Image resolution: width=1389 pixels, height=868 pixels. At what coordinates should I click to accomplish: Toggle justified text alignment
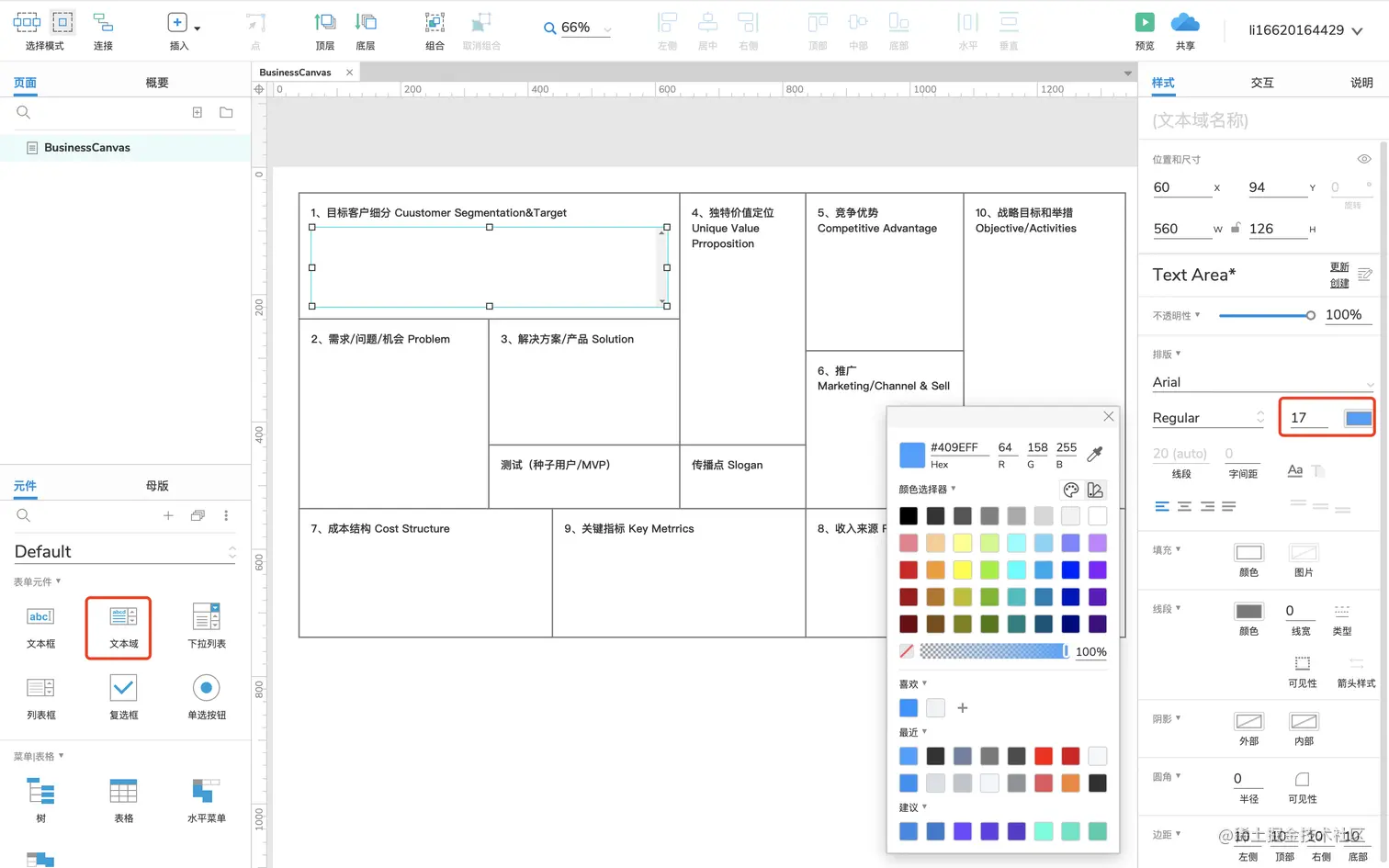point(1228,506)
